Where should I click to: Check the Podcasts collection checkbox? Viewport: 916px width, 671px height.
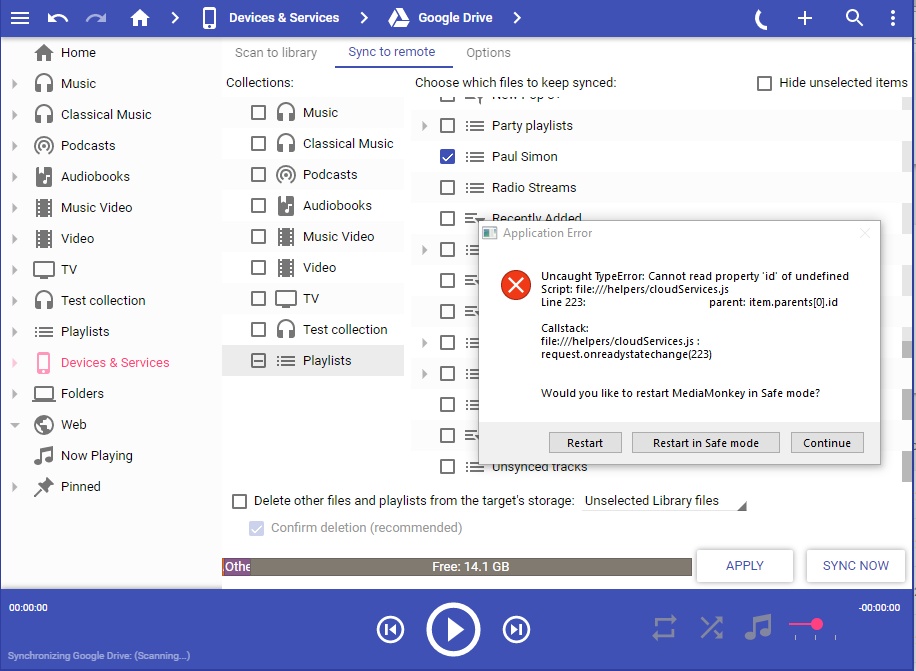point(258,175)
